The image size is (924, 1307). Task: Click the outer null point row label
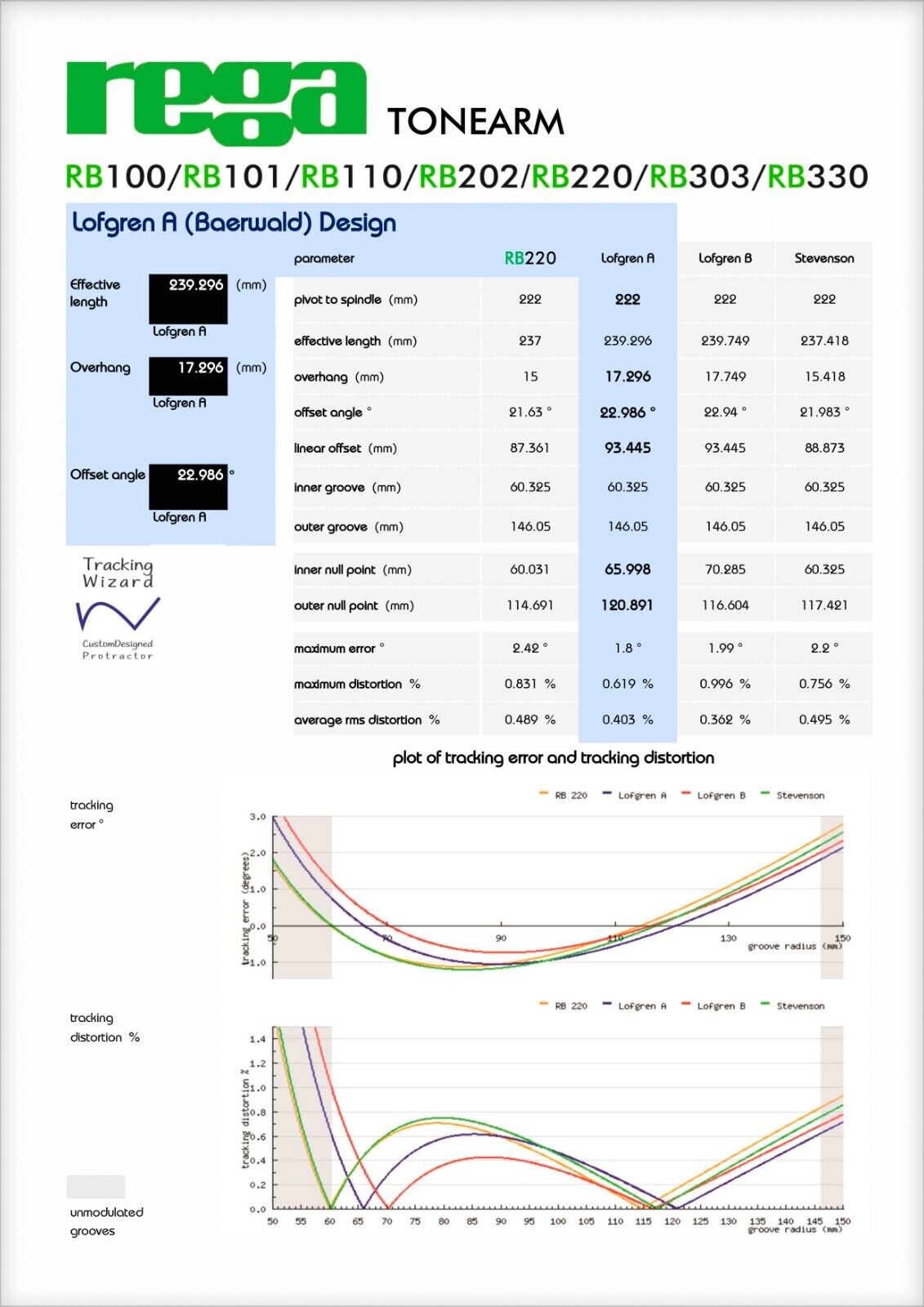(x=355, y=606)
